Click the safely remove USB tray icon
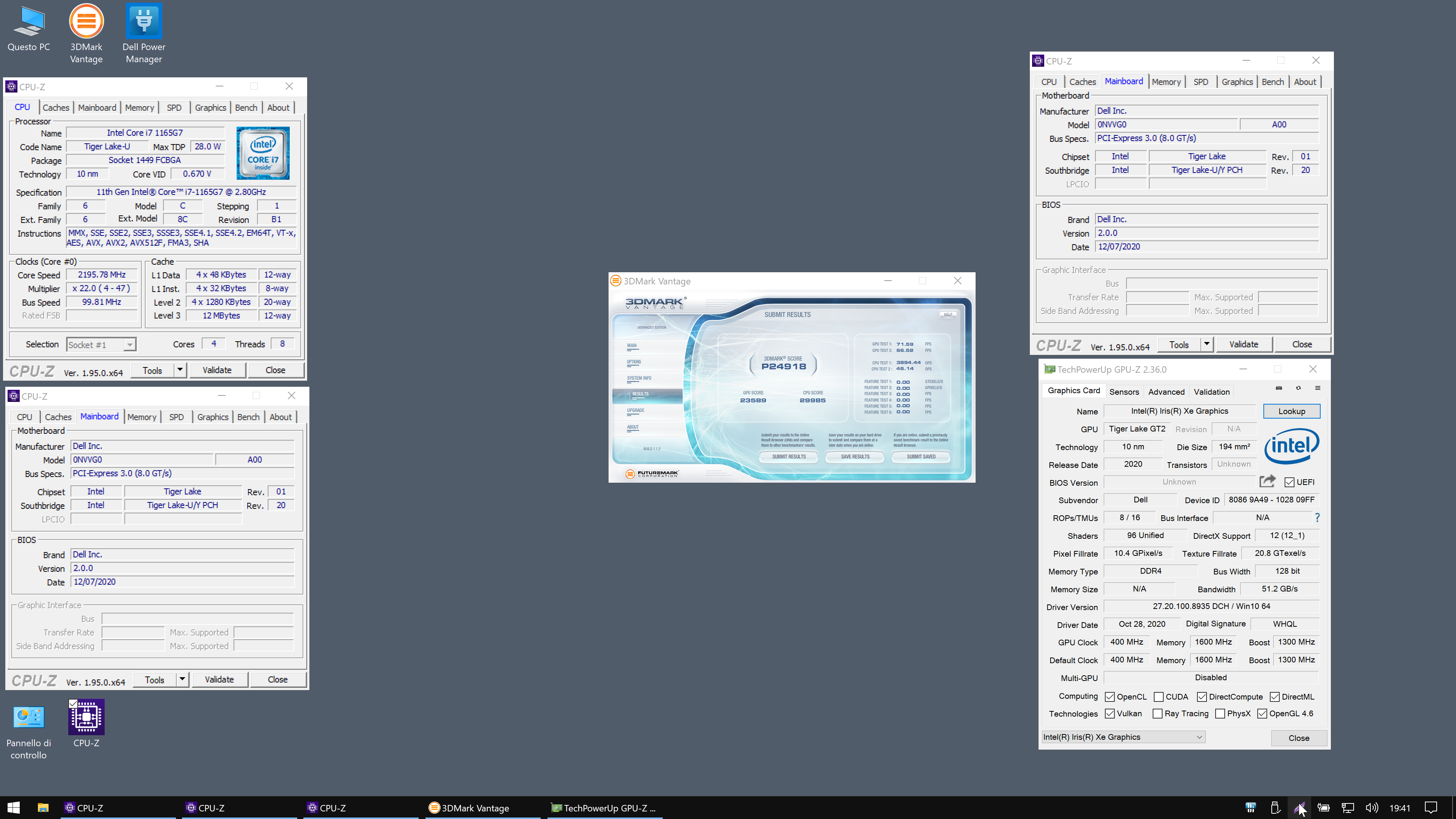The height and width of the screenshot is (819, 1456). [x=1275, y=808]
